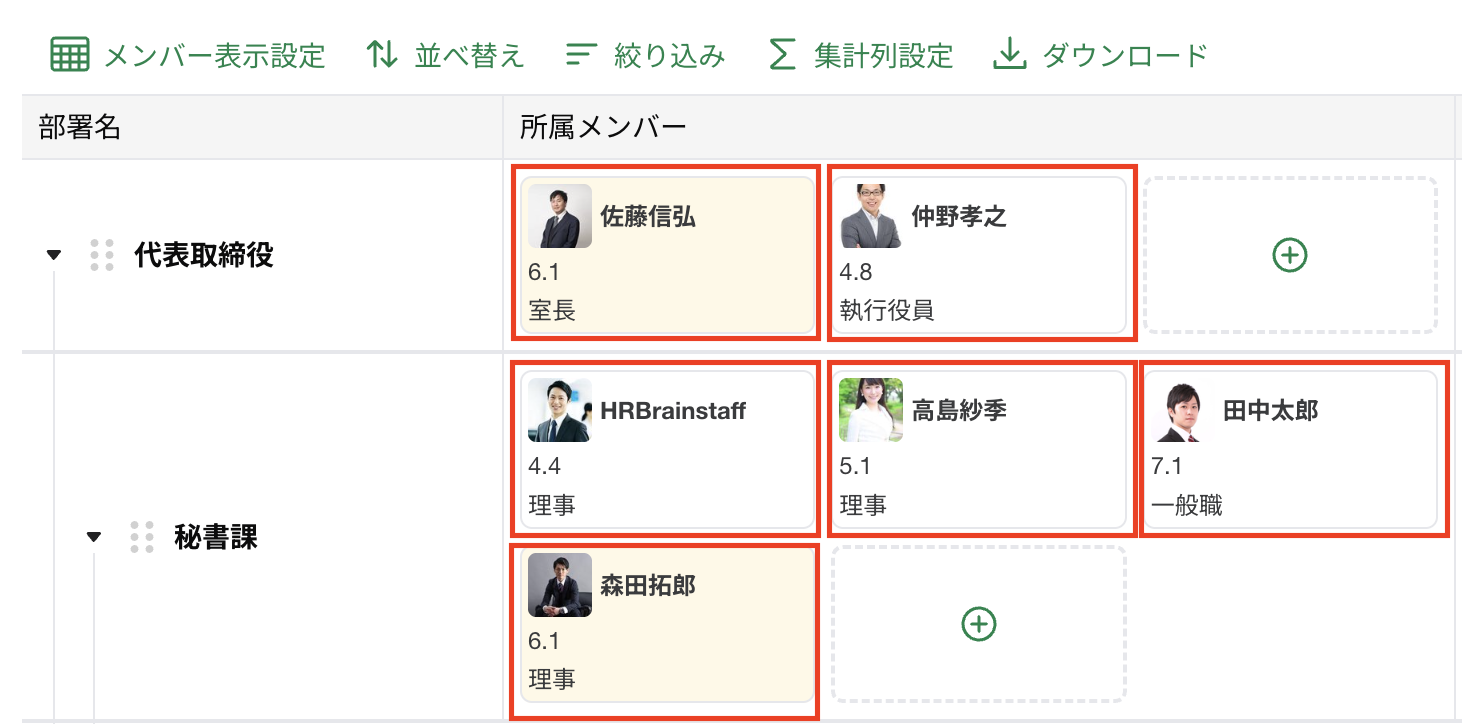
Task: Select the 森田拓郎 member card
Action: tap(666, 630)
